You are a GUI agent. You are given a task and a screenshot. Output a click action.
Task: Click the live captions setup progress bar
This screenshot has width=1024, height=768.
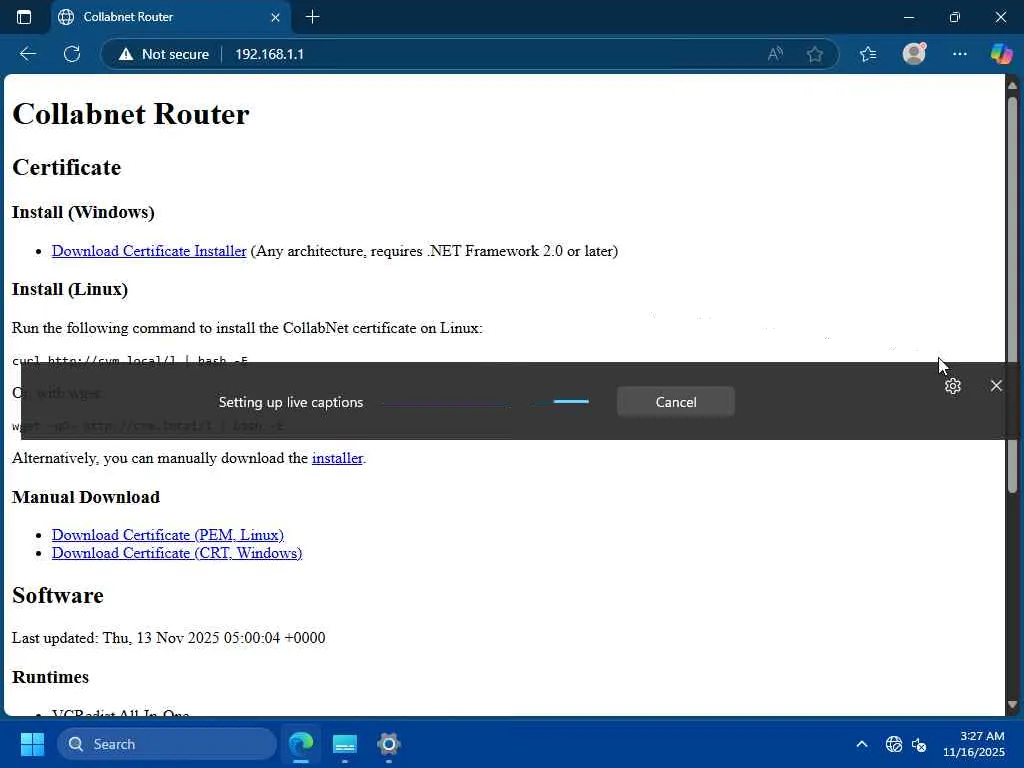coord(485,402)
